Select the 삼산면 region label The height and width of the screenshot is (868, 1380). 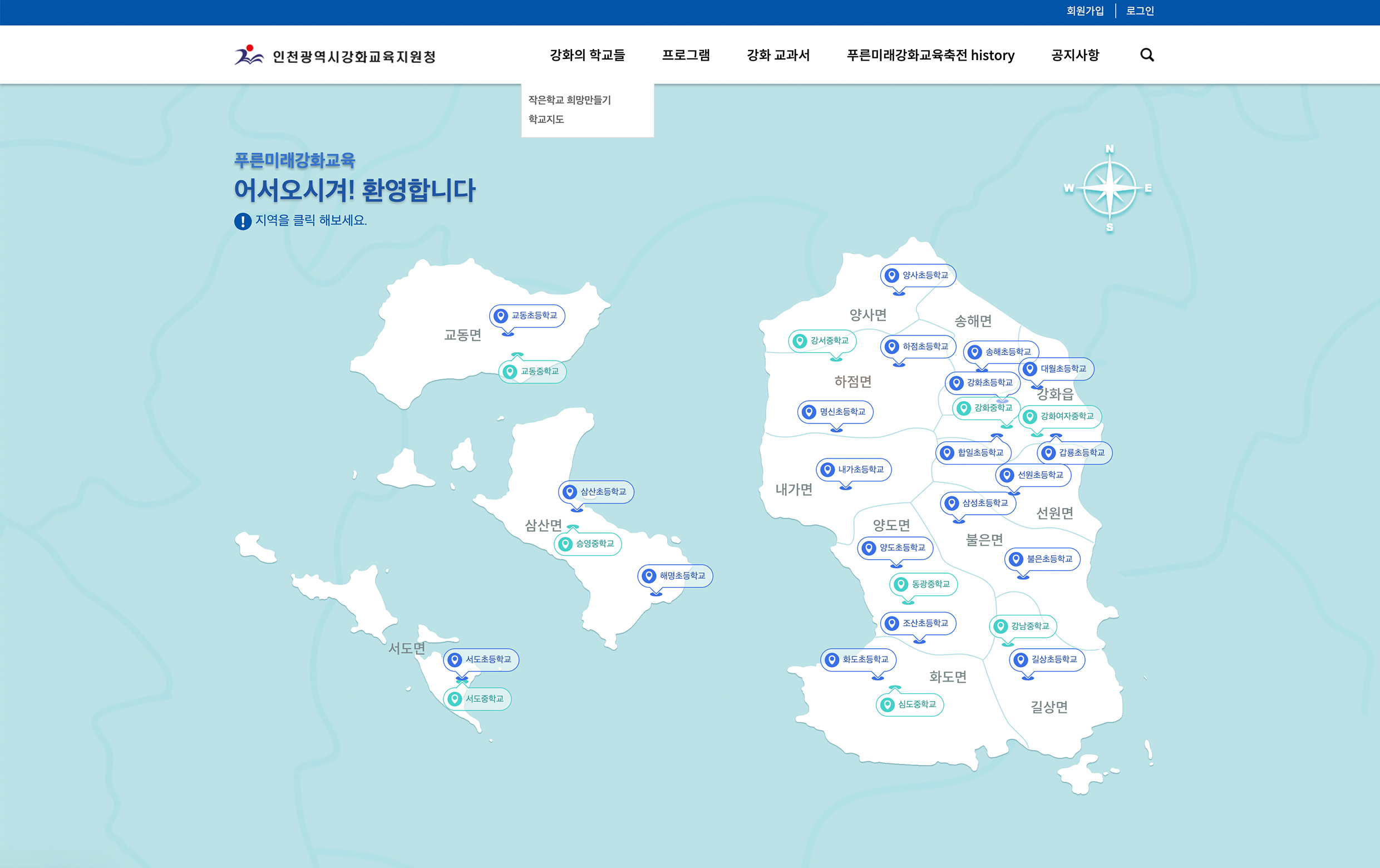[x=543, y=525]
